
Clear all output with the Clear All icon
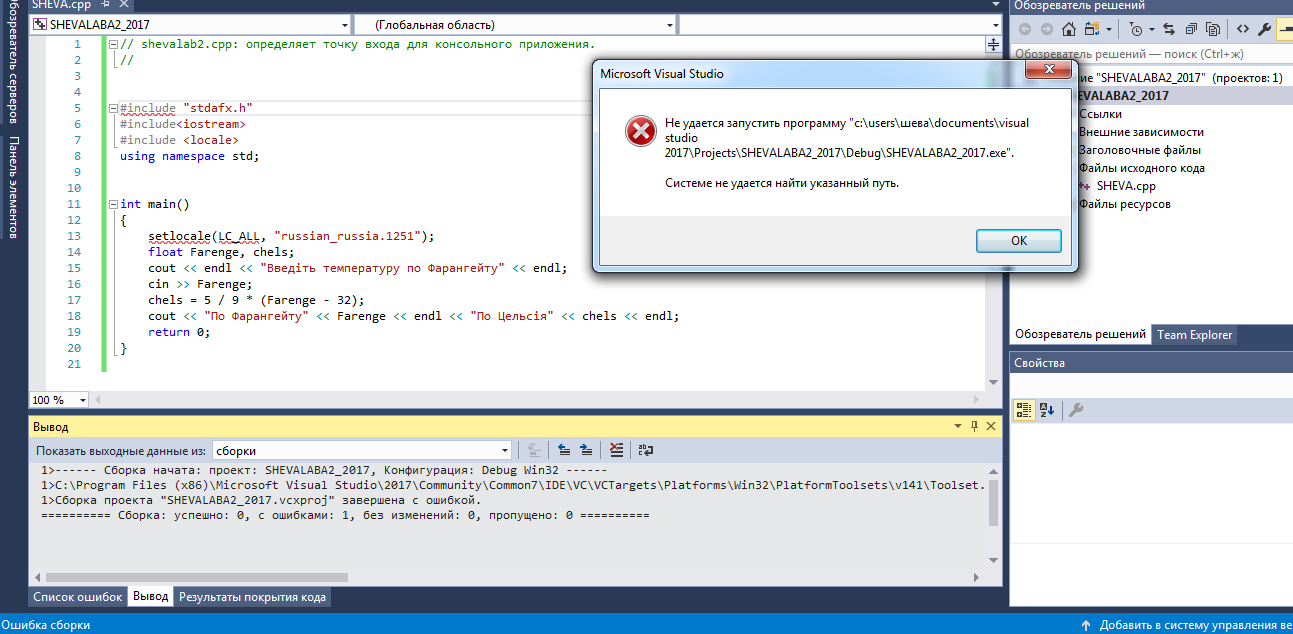coord(617,451)
